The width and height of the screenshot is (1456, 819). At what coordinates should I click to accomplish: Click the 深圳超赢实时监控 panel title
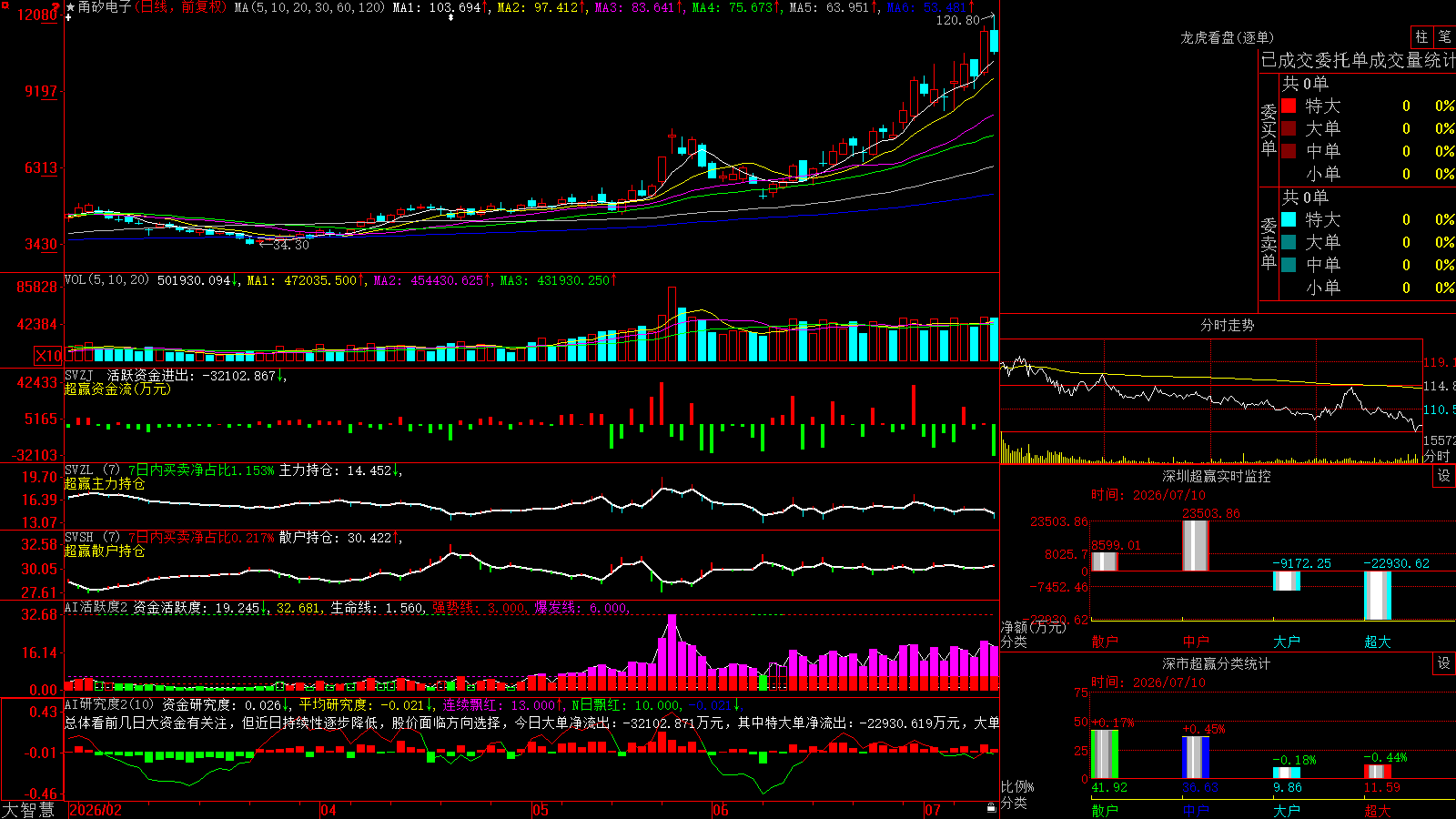1217,476
